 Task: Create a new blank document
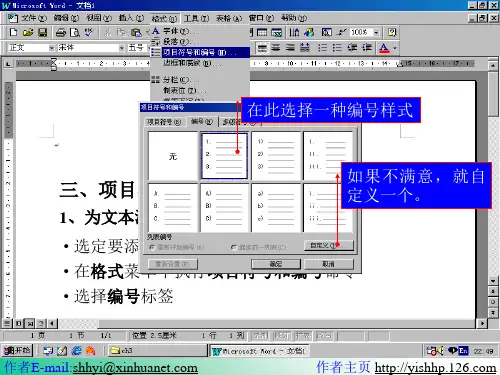pos(13,32)
